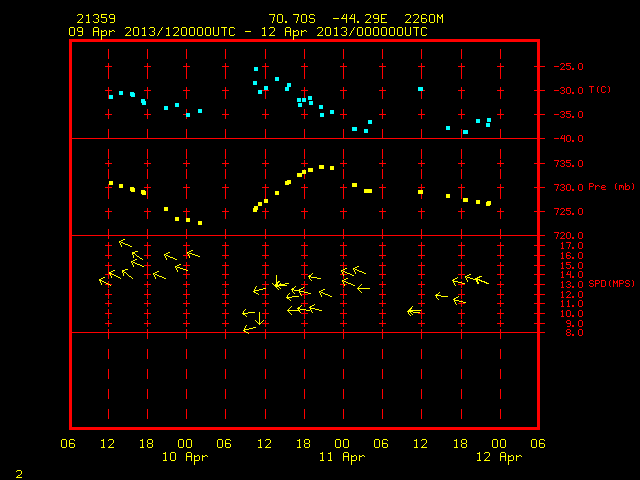Click the 12 Apr date label
This screenshot has width=640, height=480.
(x=499, y=457)
